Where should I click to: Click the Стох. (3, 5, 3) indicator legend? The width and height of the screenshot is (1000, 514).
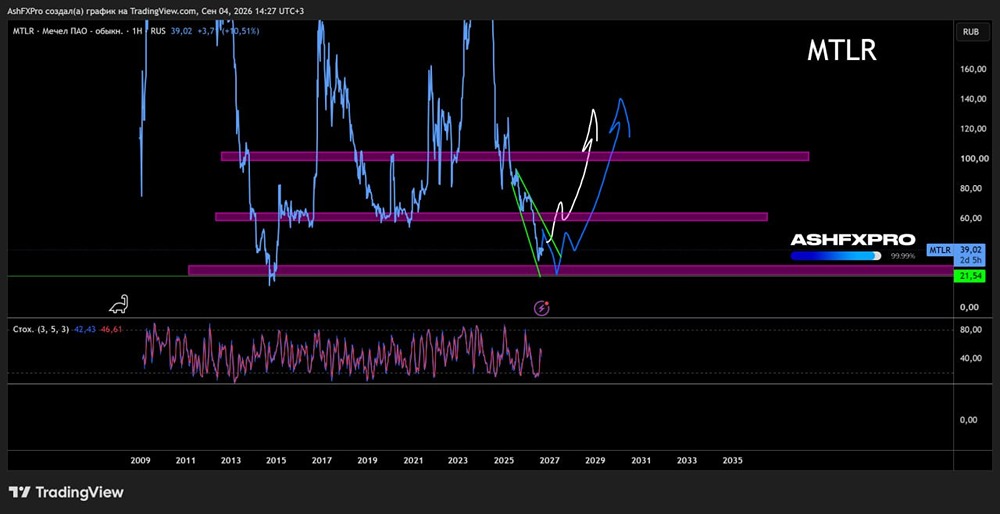[41, 329]
